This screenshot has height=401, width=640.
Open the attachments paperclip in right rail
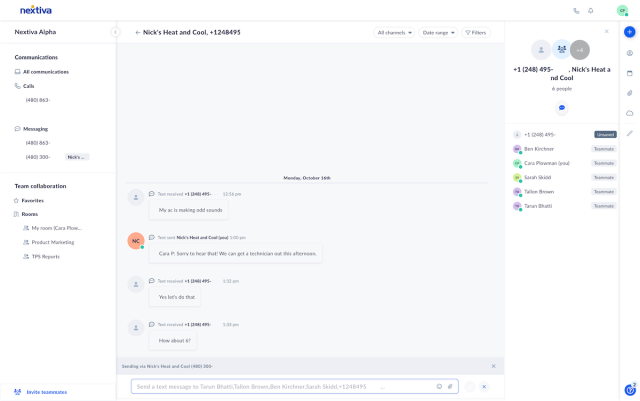pos(630,93)
